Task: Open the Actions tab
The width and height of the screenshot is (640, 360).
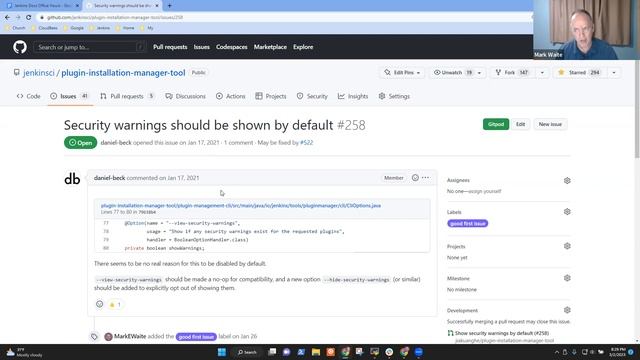Action: coord(231,96)
